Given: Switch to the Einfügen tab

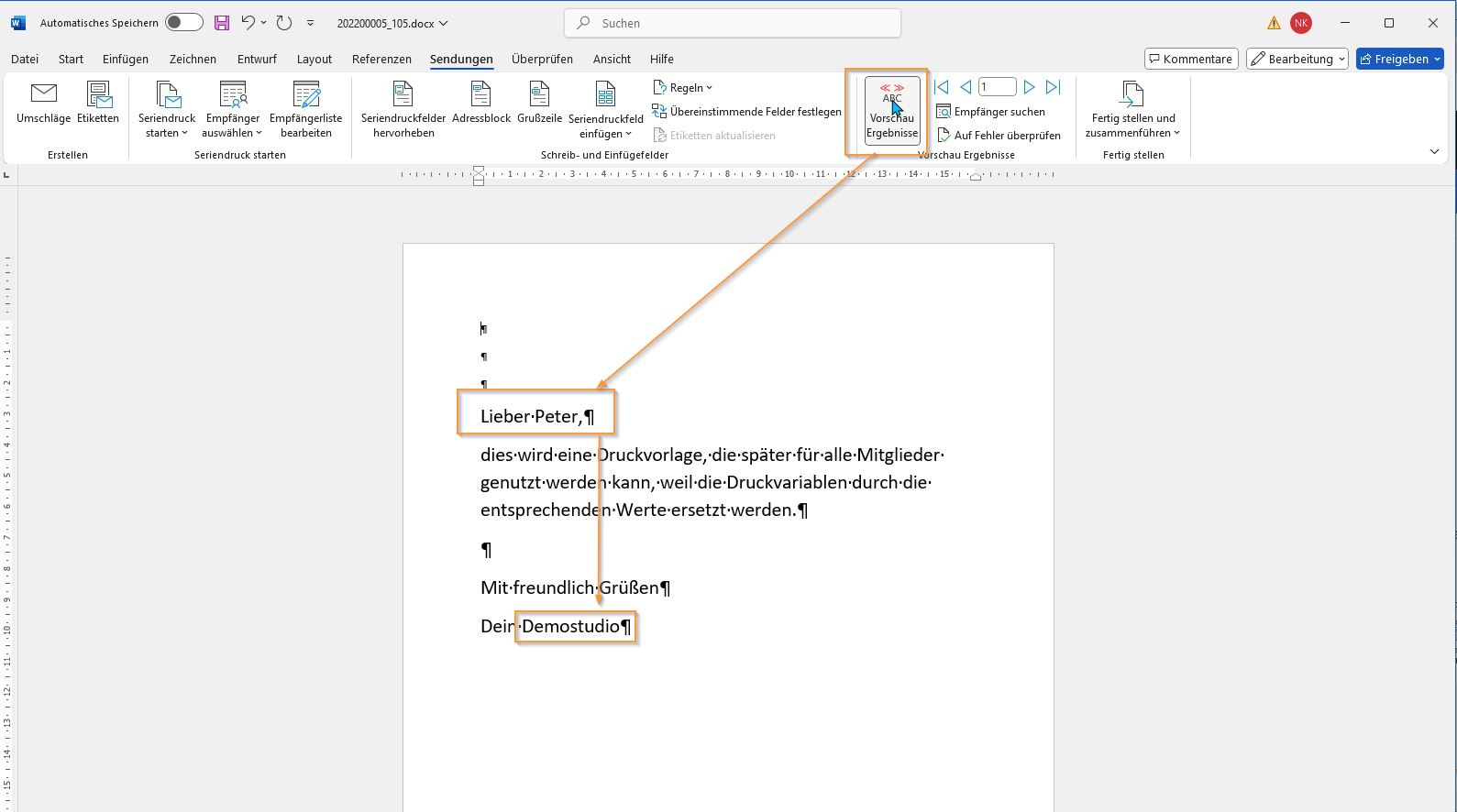Looking at the screenshot, I should coord(126,59).
